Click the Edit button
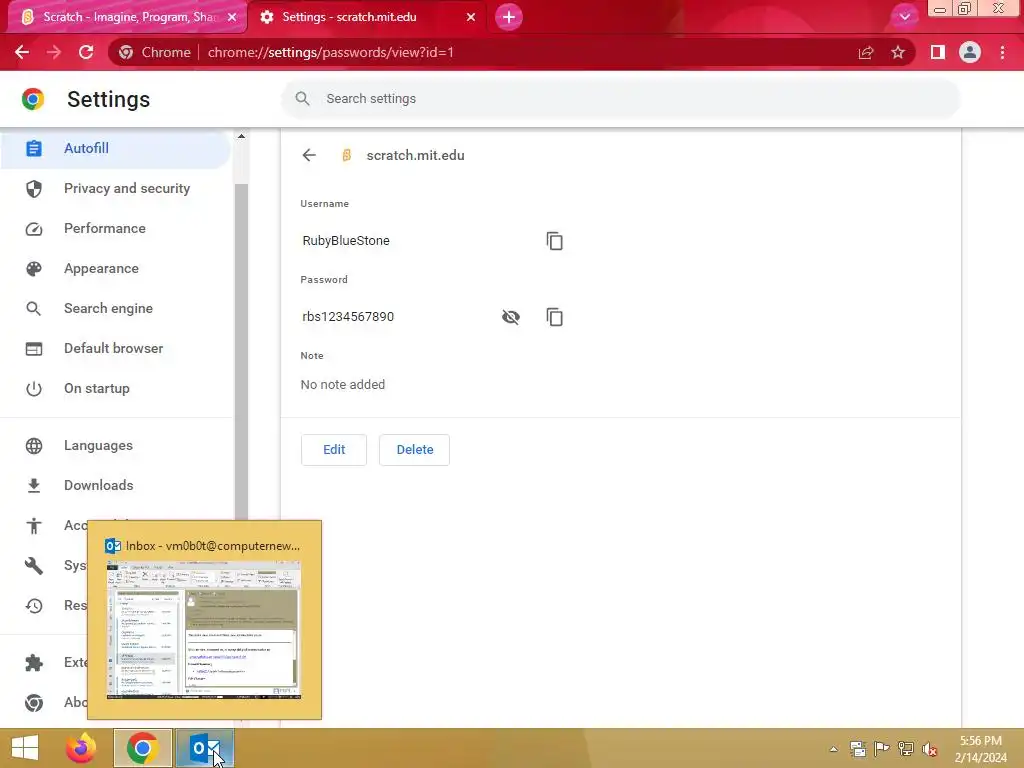 pyautogui.click(x=334, y=450)
